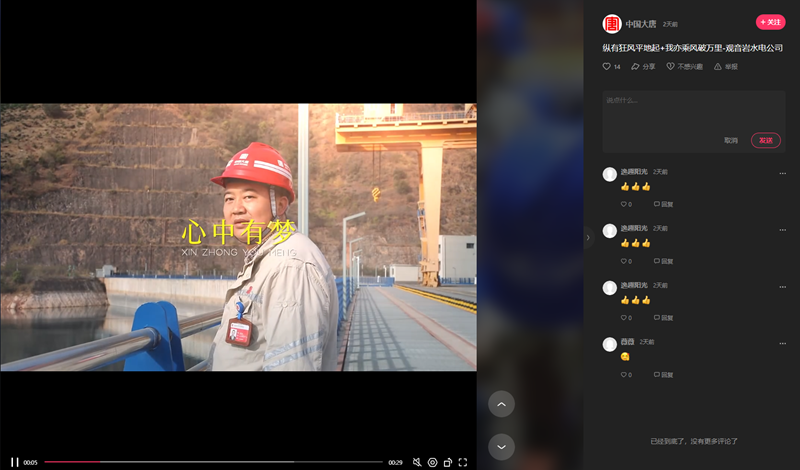Like the video with heart icon

point(607,67)
